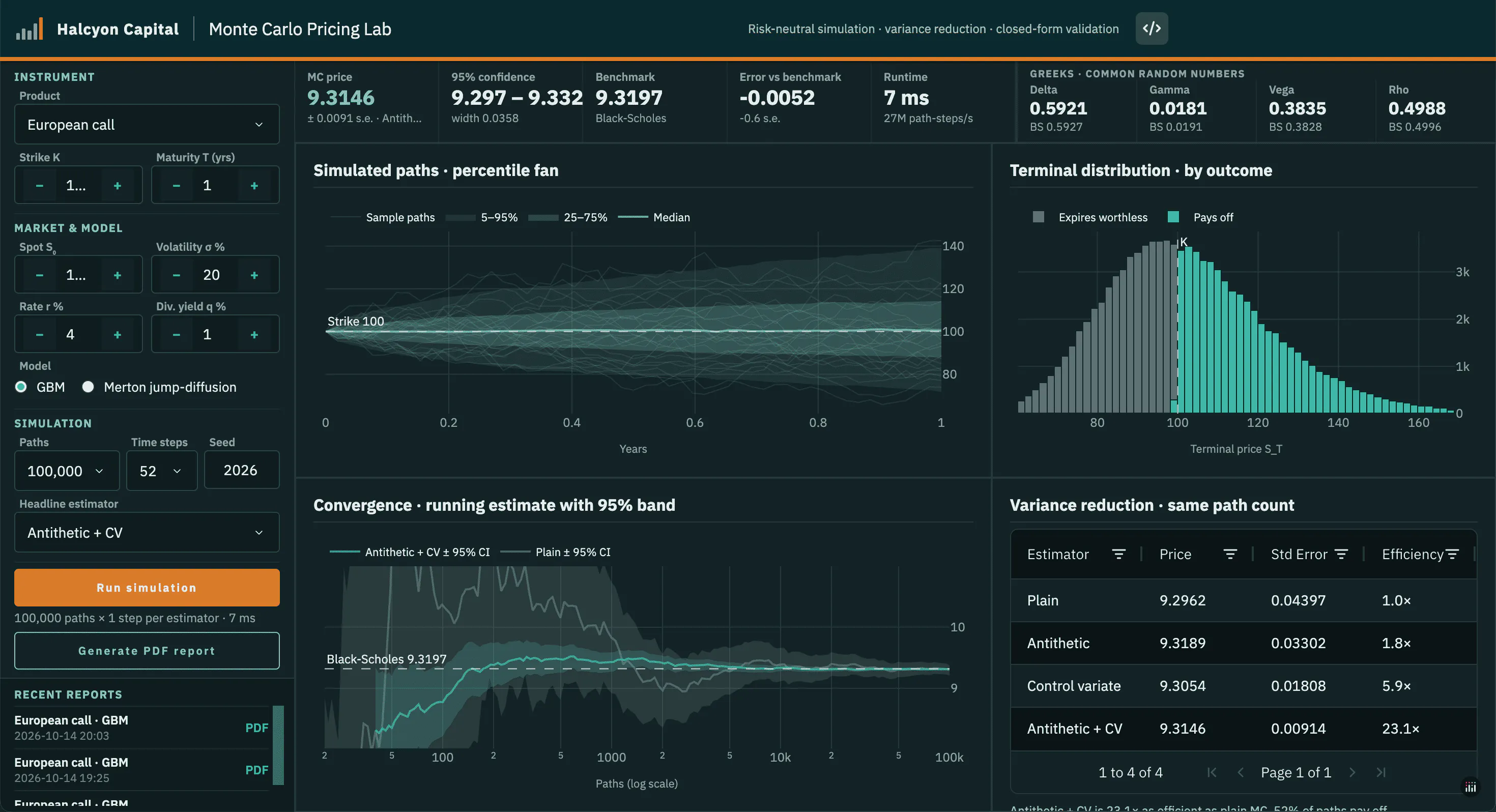Toggle Plain ± 95% CI legend entry
The height and width of the screenshot is (812, 1496).
(x=556, y=553)
